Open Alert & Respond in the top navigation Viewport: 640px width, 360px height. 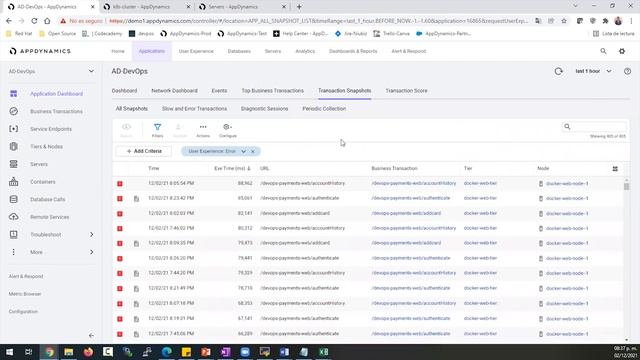[x=409, y=51]
